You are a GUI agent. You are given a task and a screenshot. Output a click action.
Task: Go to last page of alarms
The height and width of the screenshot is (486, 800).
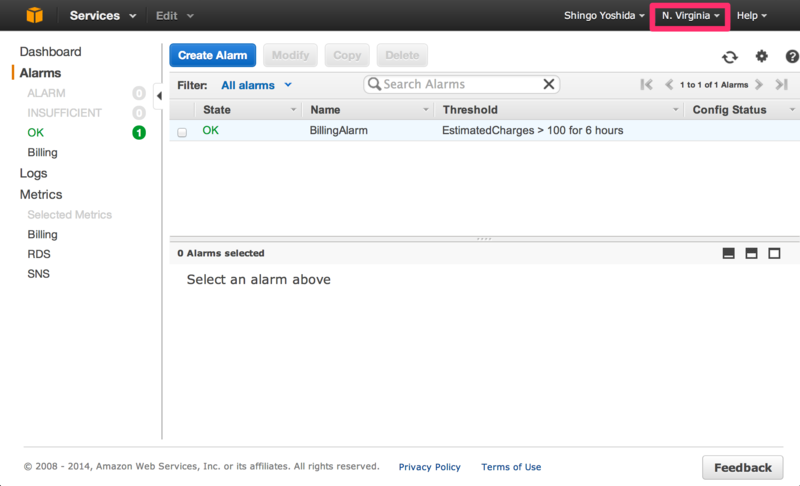[782, 85]
